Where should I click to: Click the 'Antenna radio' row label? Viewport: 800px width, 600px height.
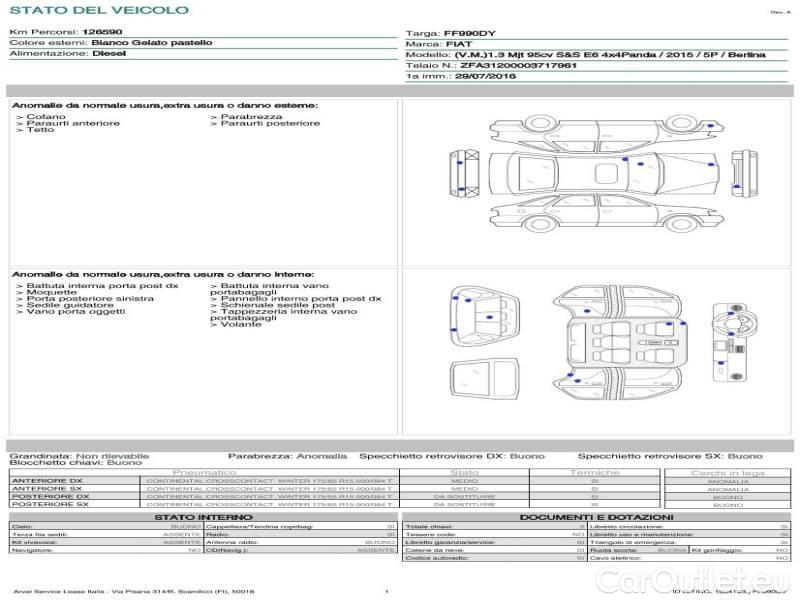(x=232, y=542)
